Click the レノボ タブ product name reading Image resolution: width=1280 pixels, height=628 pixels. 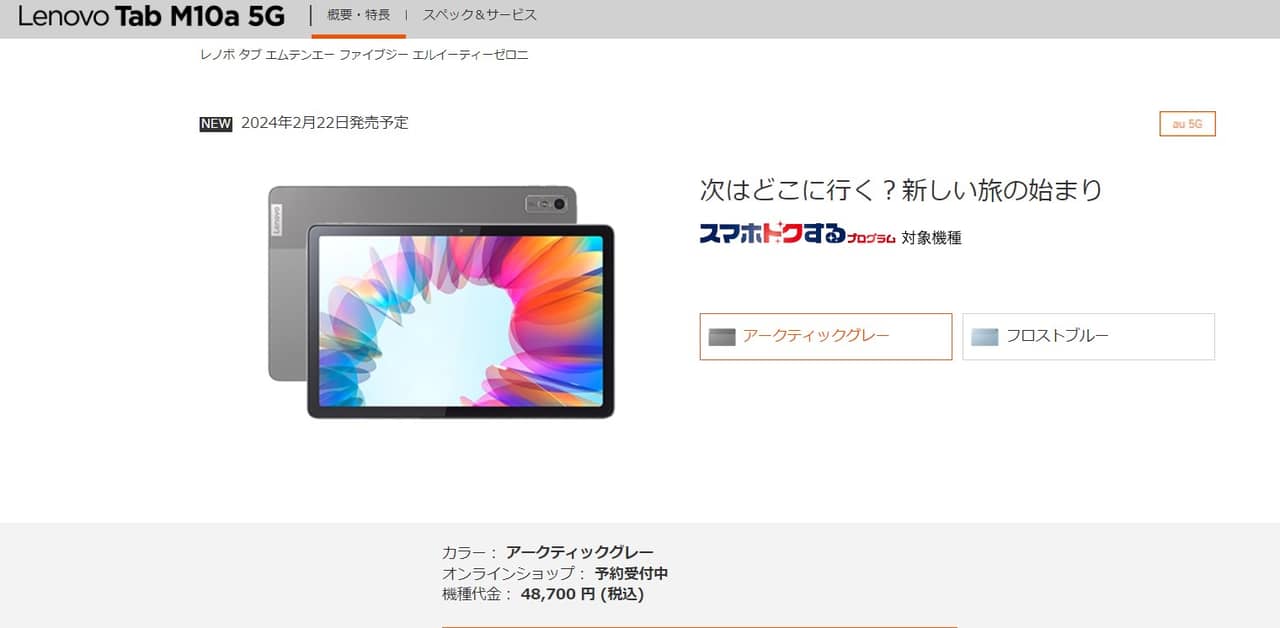click(x=364, y=55)
